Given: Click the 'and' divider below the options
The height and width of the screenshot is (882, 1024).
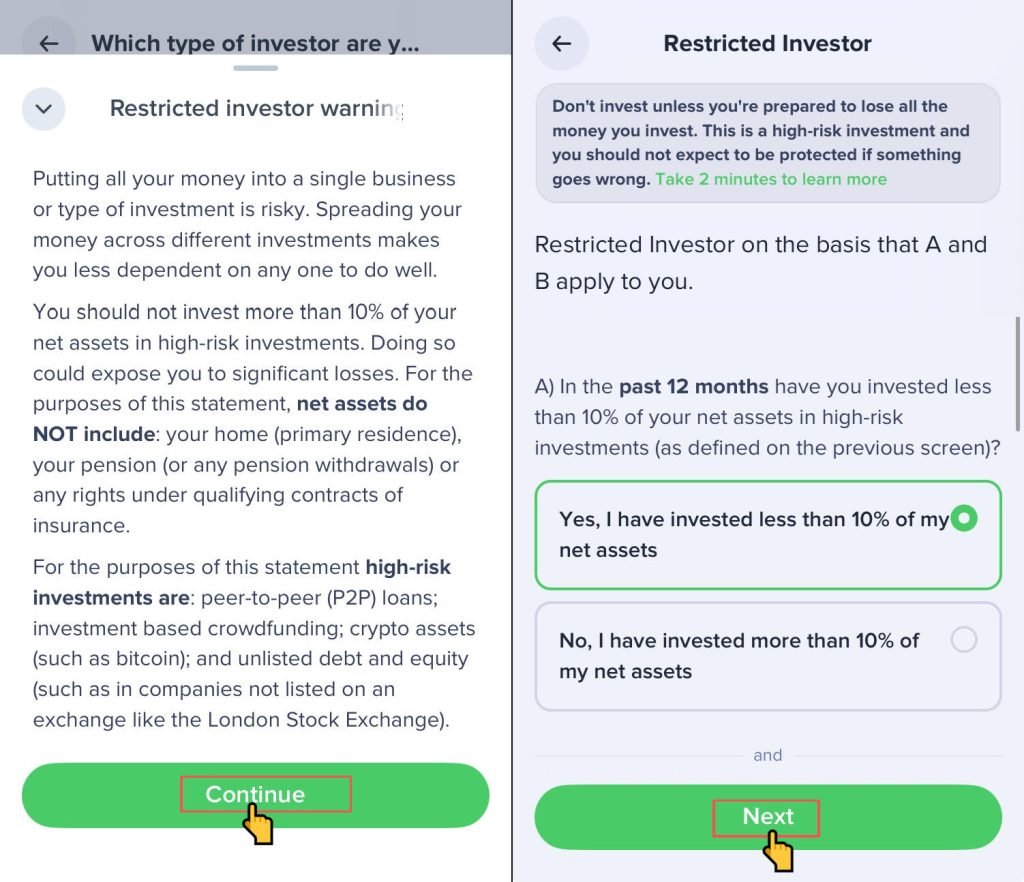Looking at the screenshot, I should pyautogui.click(x=767, y=756).
